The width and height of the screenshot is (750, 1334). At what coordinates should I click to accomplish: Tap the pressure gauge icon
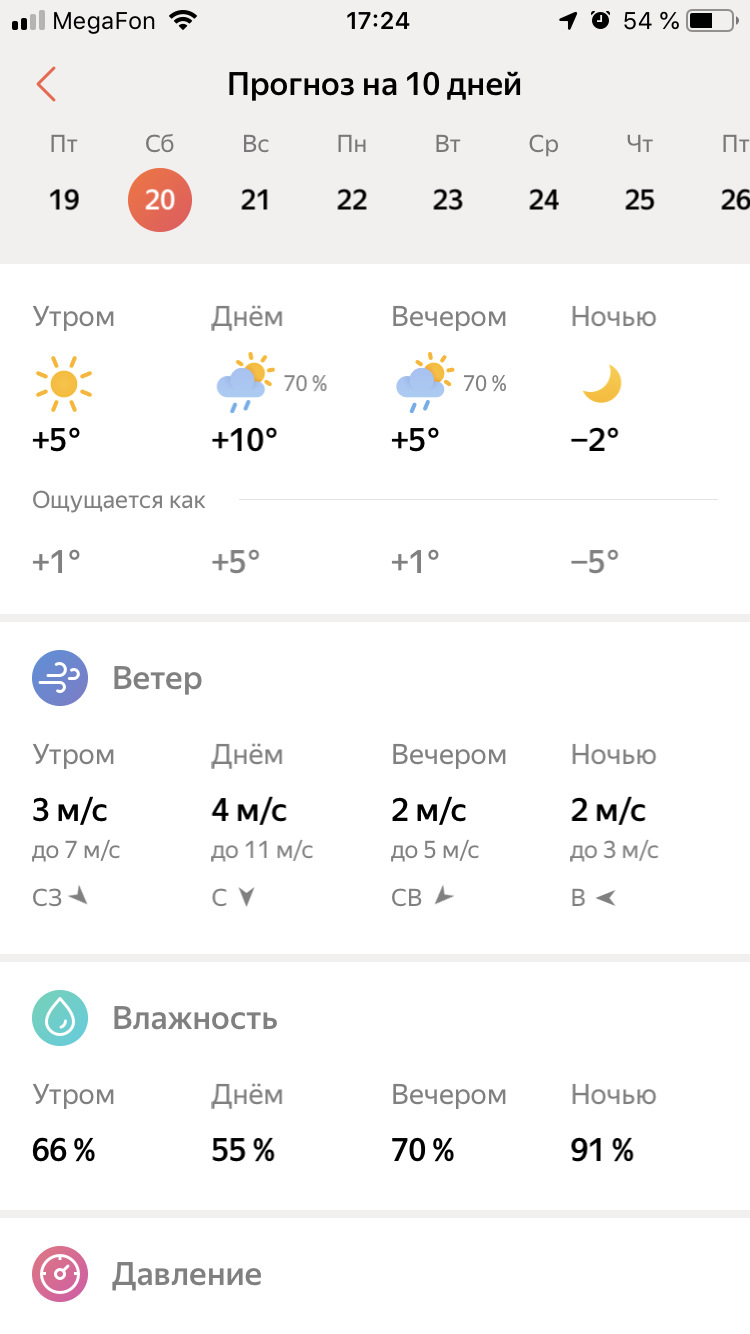(60, 1275)
